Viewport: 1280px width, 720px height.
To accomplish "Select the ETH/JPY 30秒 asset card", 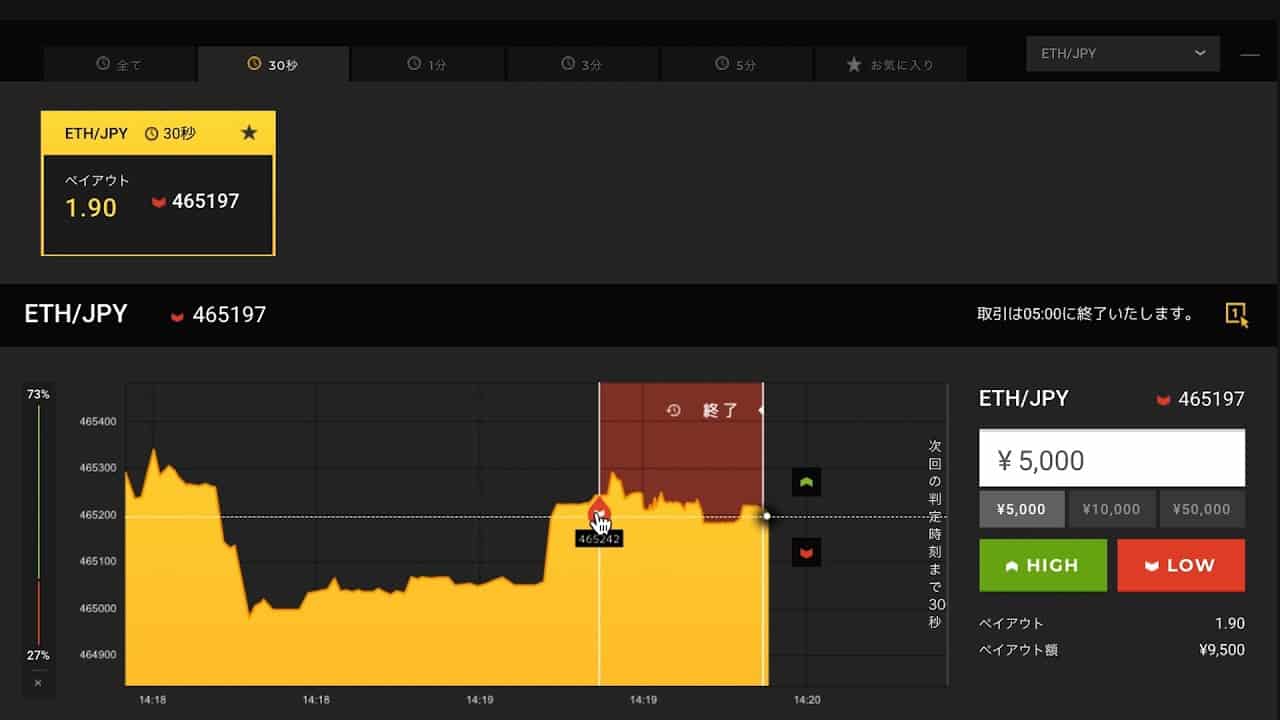I will pos(158,183).
